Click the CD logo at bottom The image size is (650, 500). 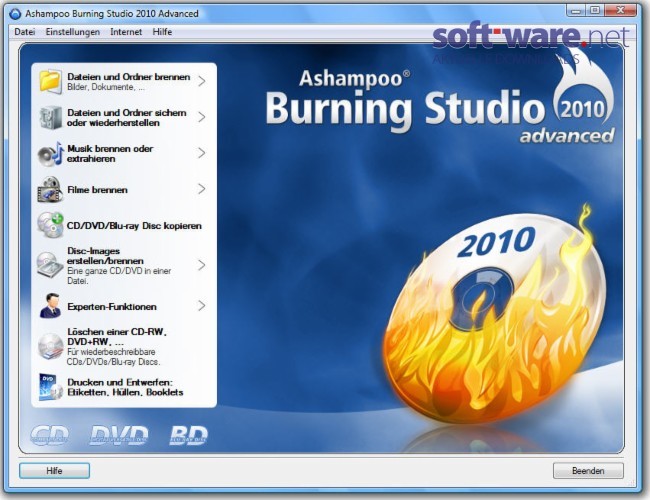click(x=50, y=435)
